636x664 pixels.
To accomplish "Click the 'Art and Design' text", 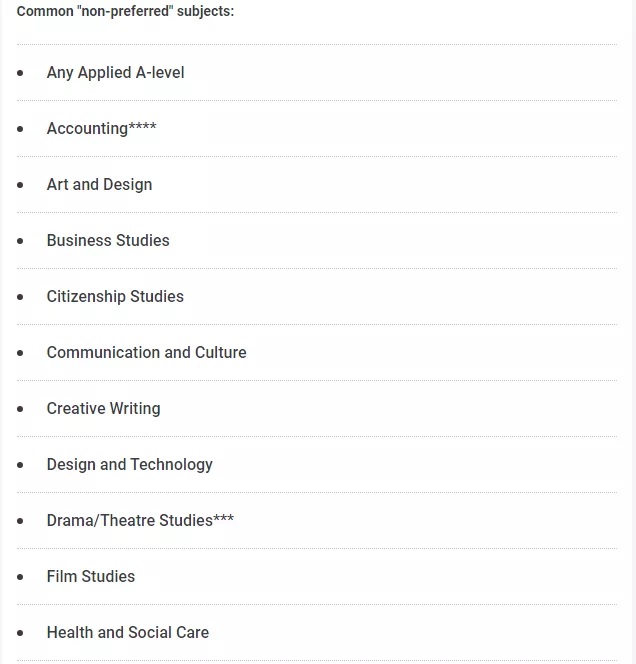I will tap(99, 185).
